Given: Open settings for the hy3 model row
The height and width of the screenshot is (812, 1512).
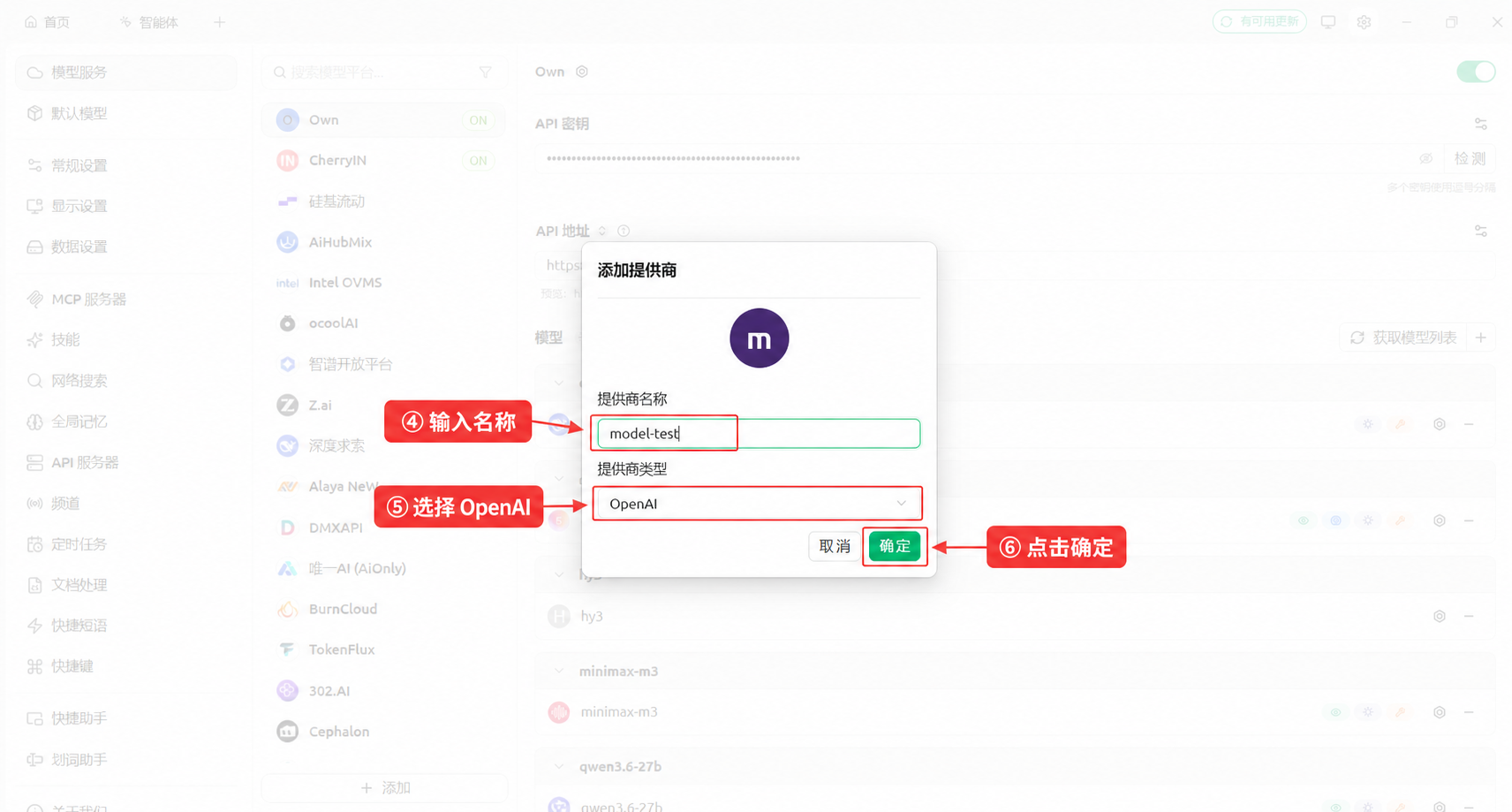Looking at the screenshot, I should pos(1440,616).
